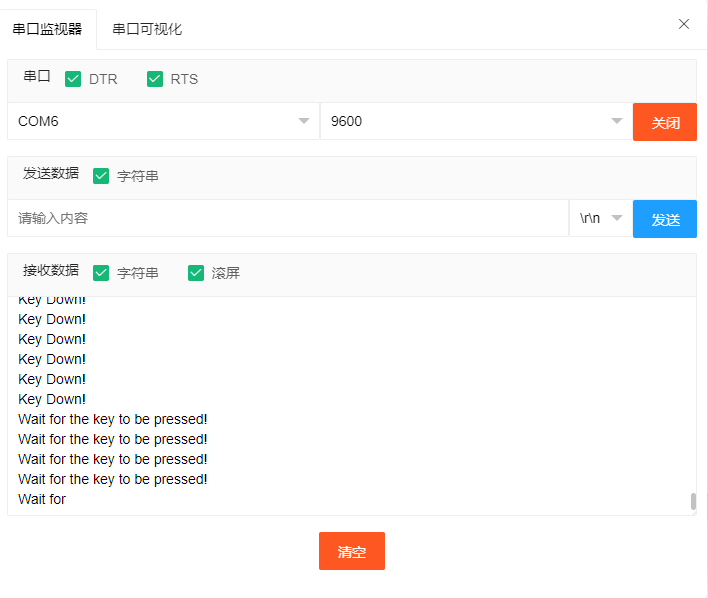
Task: Click the line ending dropdown arrow icon
Action: [617, 218]
